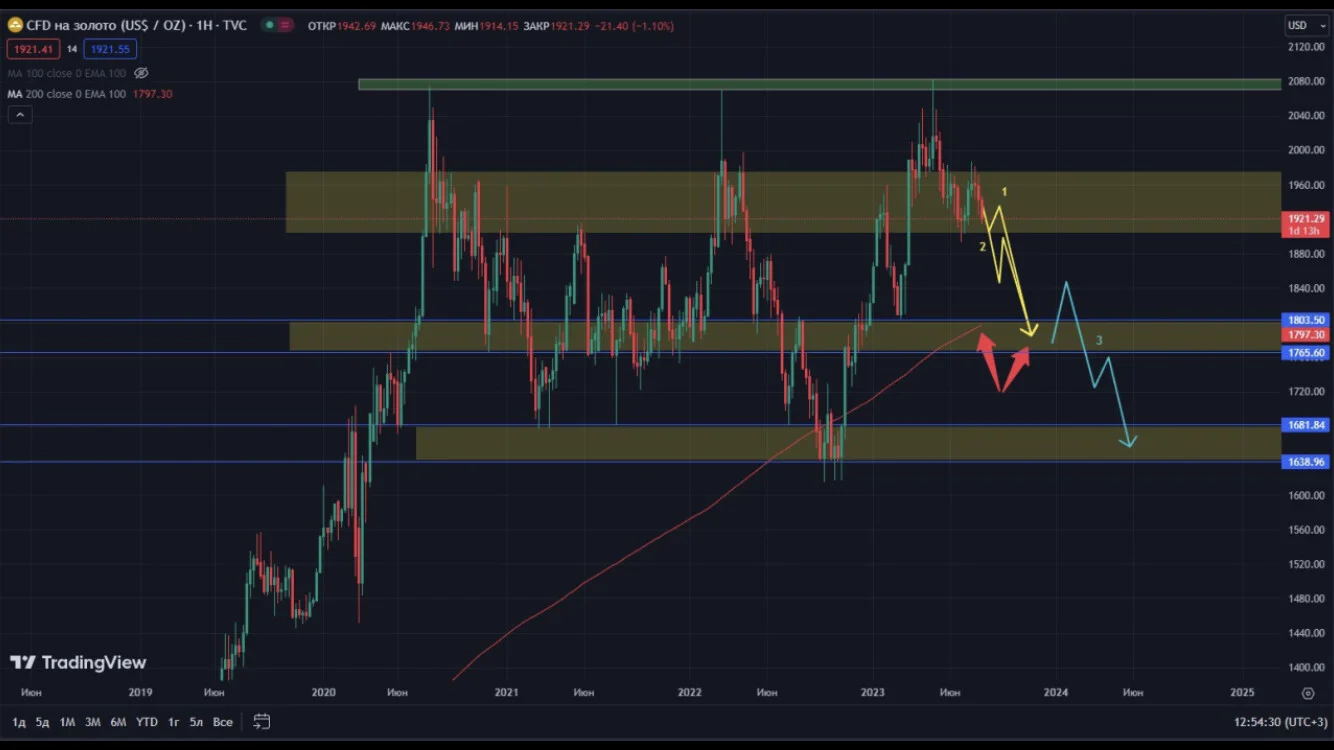1334x750 pixels.
Task: Click the 2080.00 tick on the price scale
Action: 1306,81
